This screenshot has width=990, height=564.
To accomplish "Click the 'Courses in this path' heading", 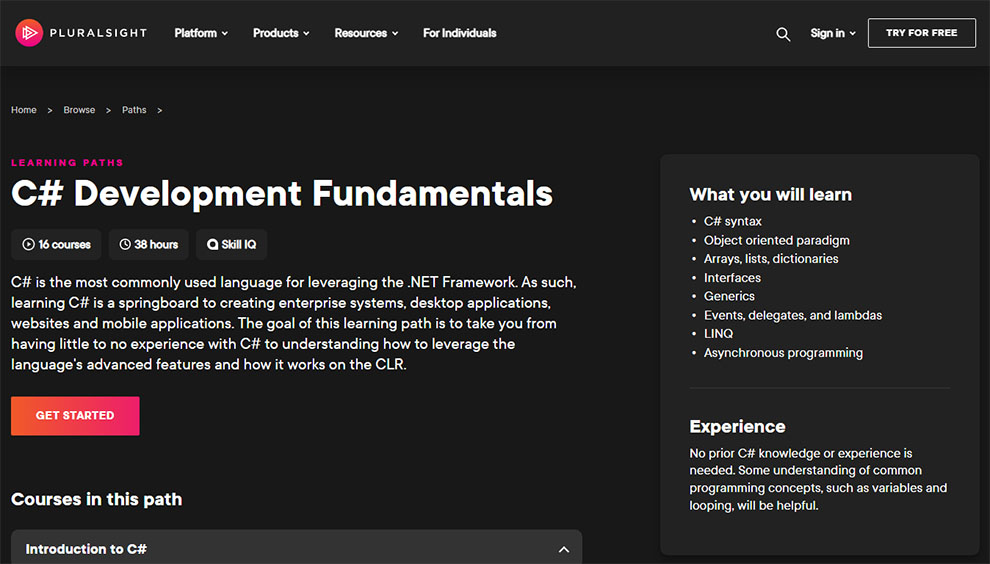I will (97, 500).
